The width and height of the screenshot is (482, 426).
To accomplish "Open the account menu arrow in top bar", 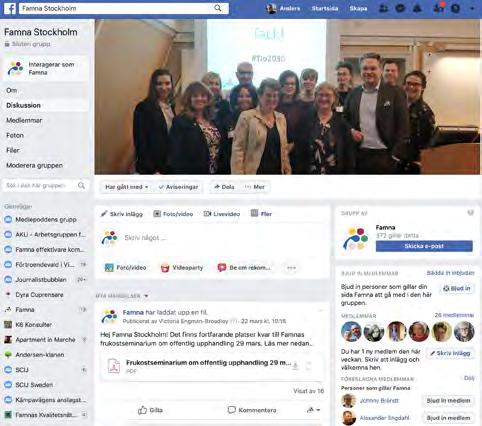I will point(472,9).
